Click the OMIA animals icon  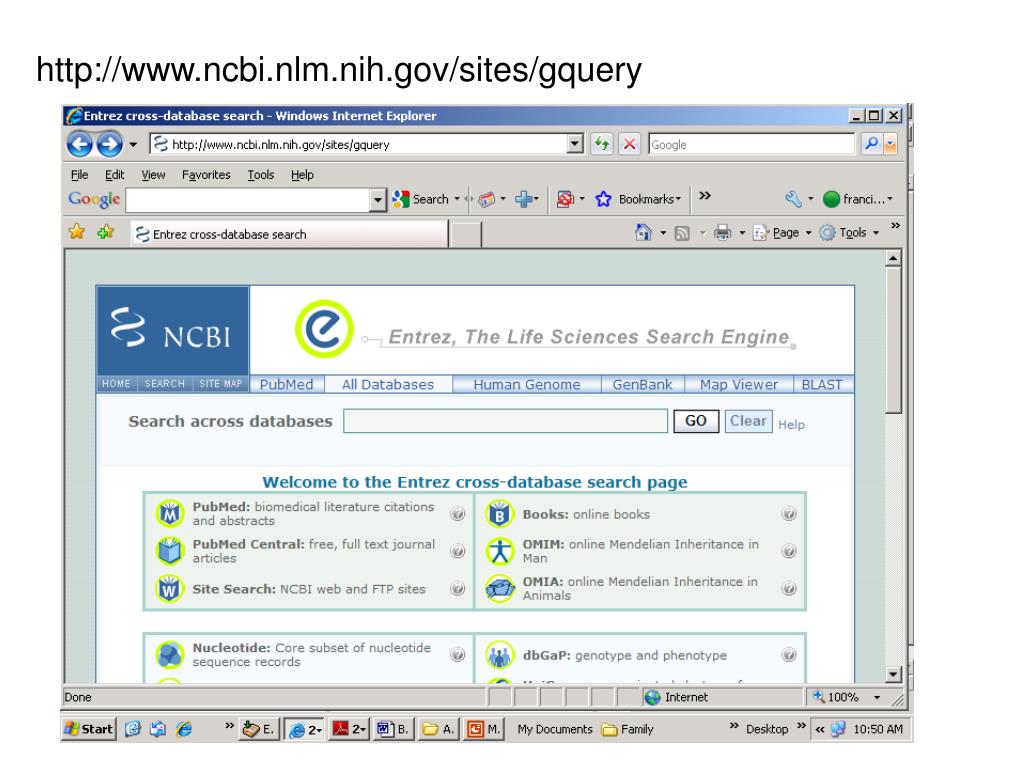500,588
